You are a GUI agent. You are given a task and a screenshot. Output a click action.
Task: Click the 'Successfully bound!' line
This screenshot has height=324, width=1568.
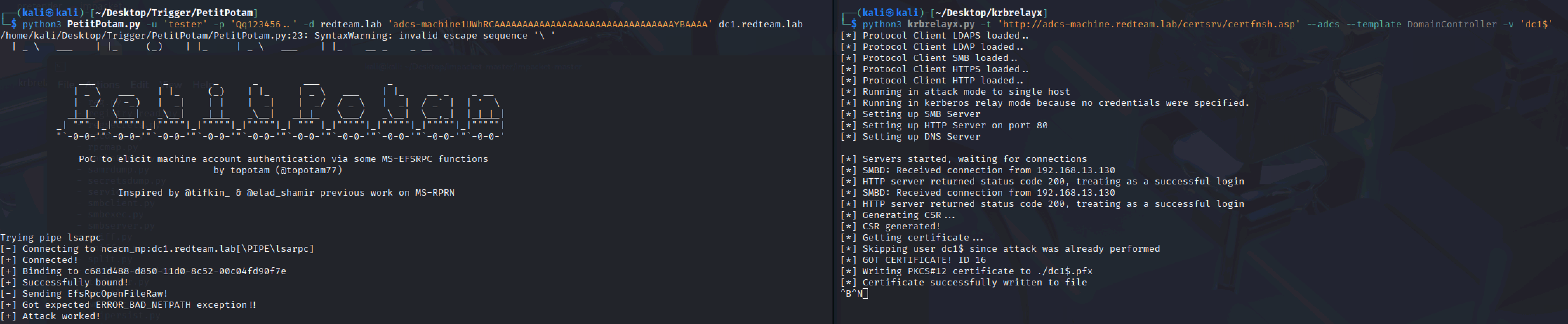65,283
